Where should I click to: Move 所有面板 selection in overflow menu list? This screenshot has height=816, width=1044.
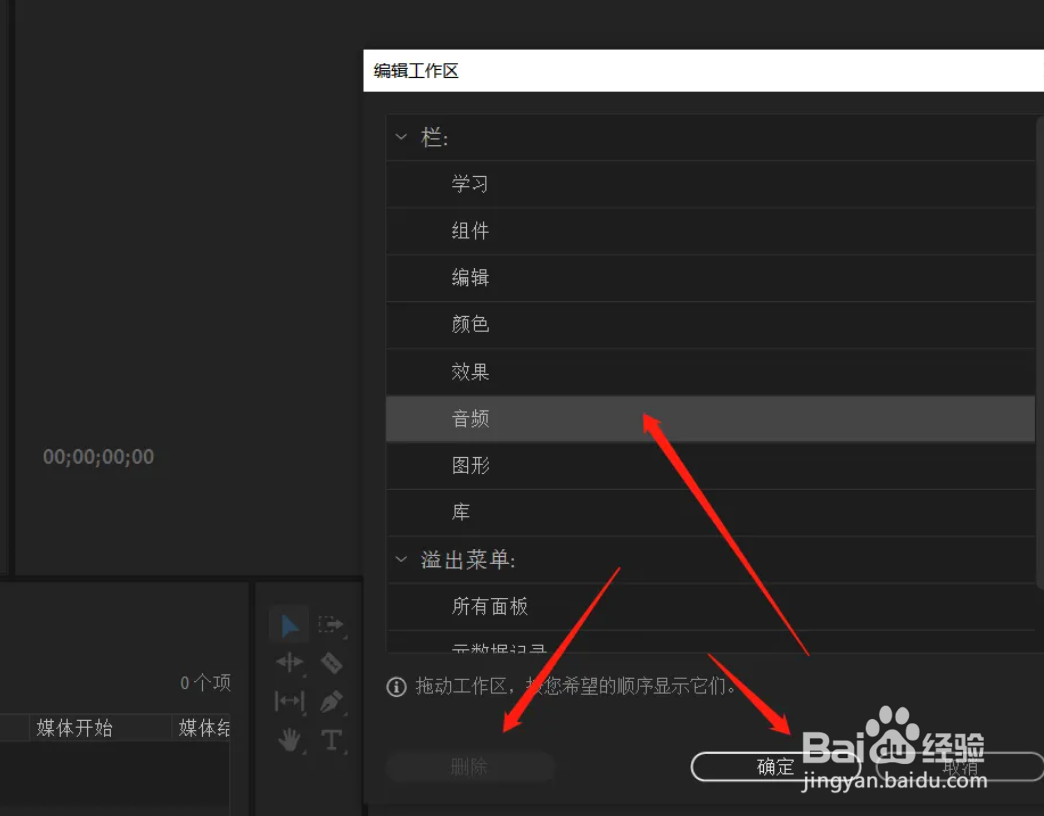point(490,606)
